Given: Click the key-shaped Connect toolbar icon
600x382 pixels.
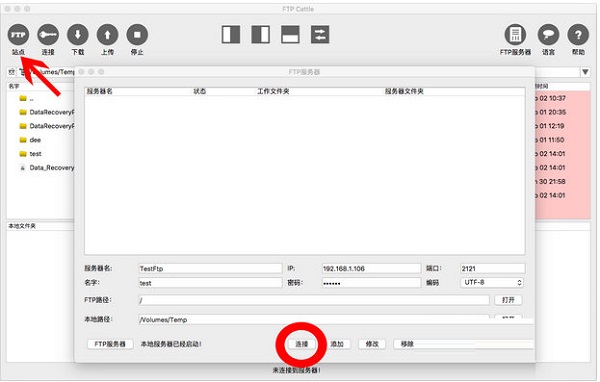Looking at the screenshot, I should click(x=48, y=35).
